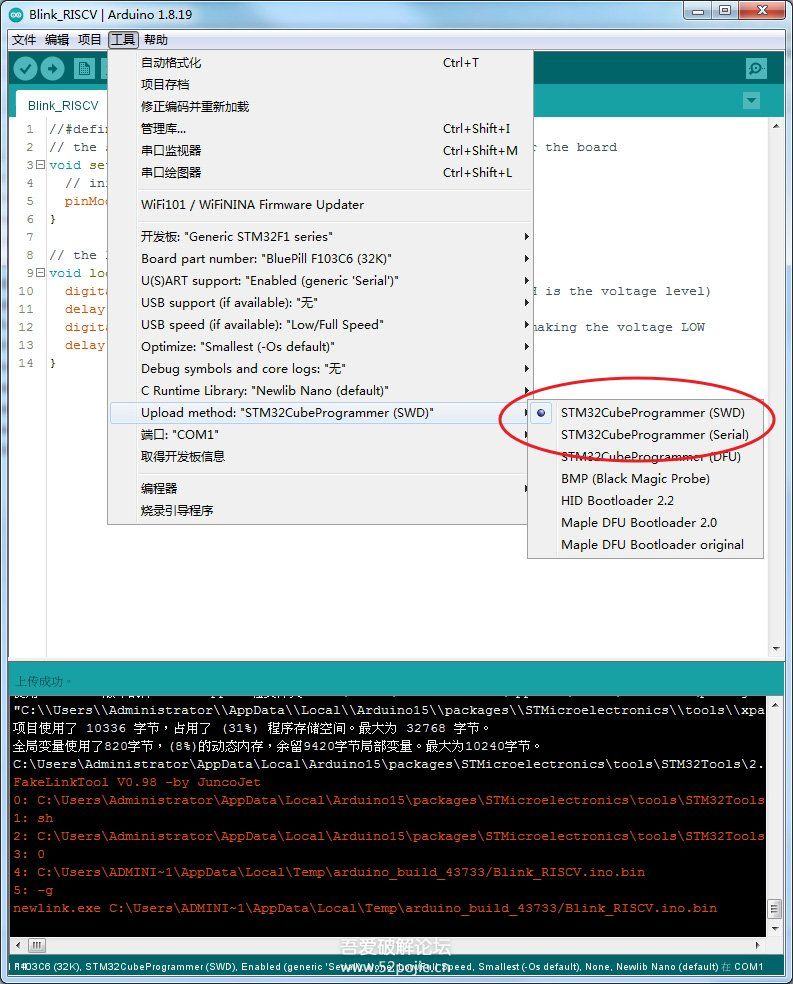The width and height of the screenshot is (793, 984).
Task: Close the 工具 menu in menu bar
Action: [123, 40]
